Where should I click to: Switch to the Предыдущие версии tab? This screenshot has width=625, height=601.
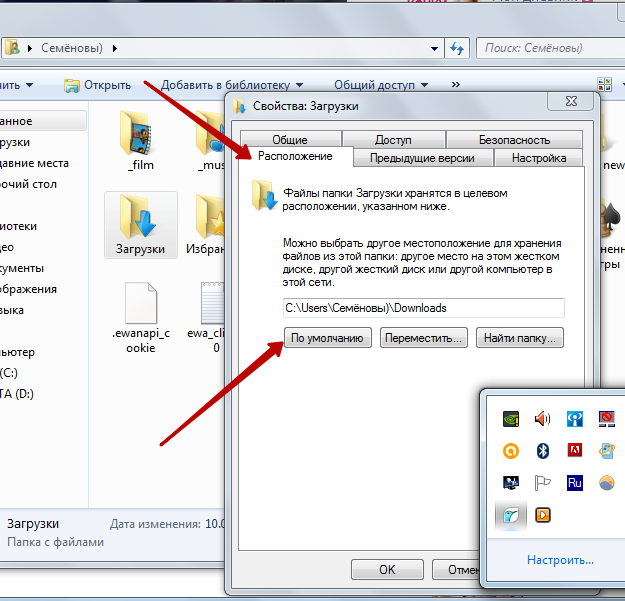pos(423,158)
